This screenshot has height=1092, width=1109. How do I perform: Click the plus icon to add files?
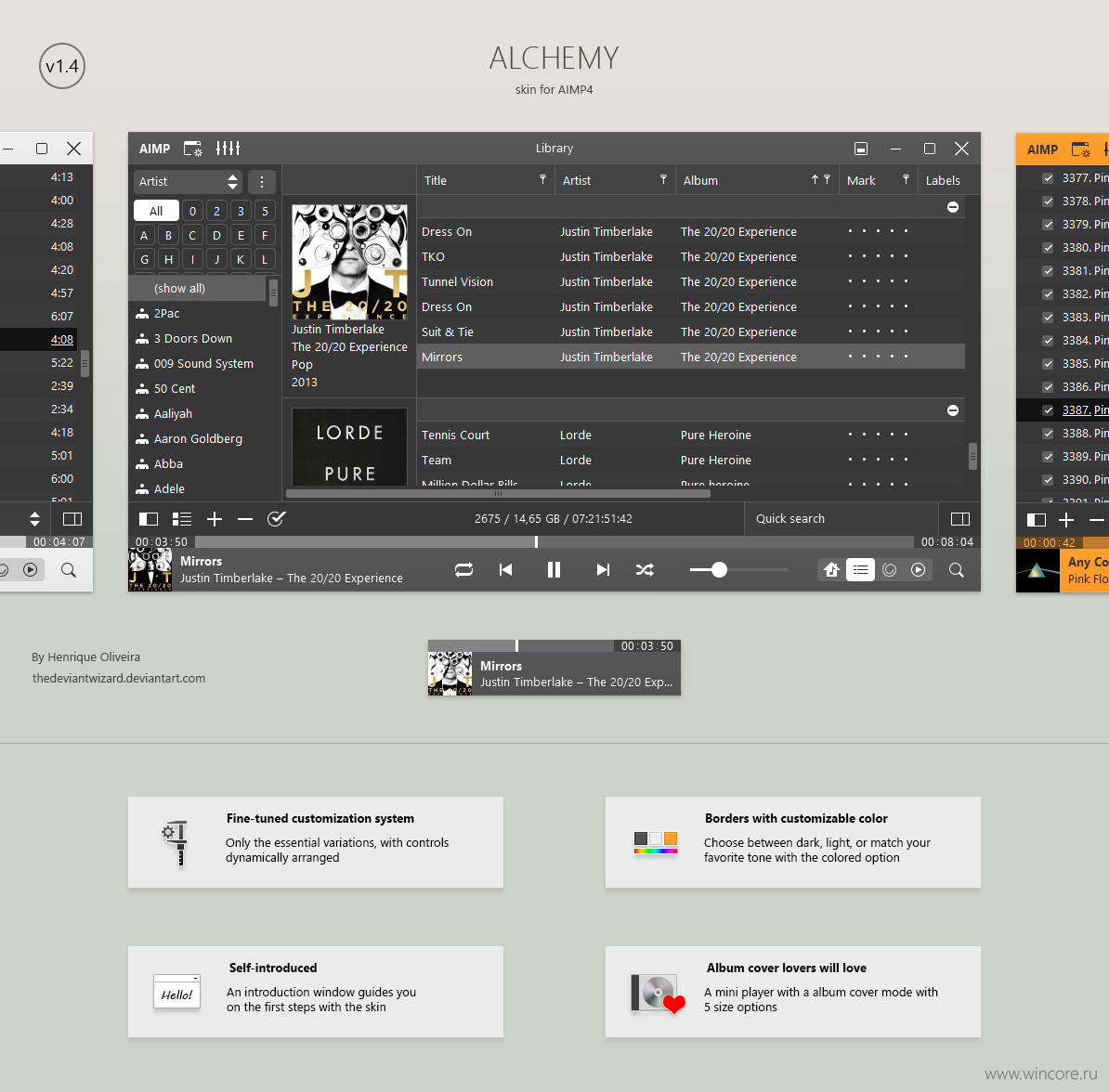215,519
